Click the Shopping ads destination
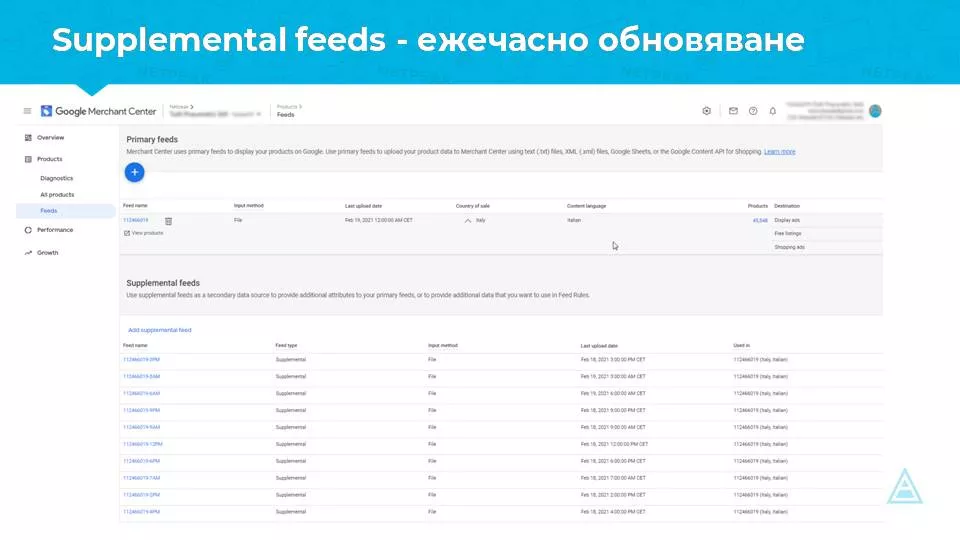This screenshot has width=960, height=540. click(x=790, y=247)
